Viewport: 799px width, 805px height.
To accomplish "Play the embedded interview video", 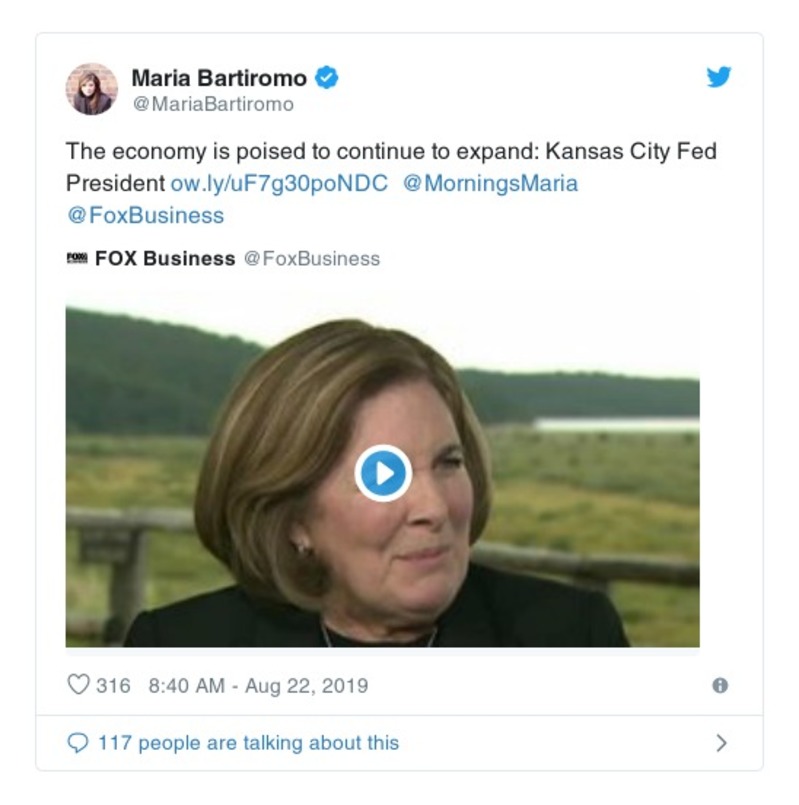I will (383, 473).
